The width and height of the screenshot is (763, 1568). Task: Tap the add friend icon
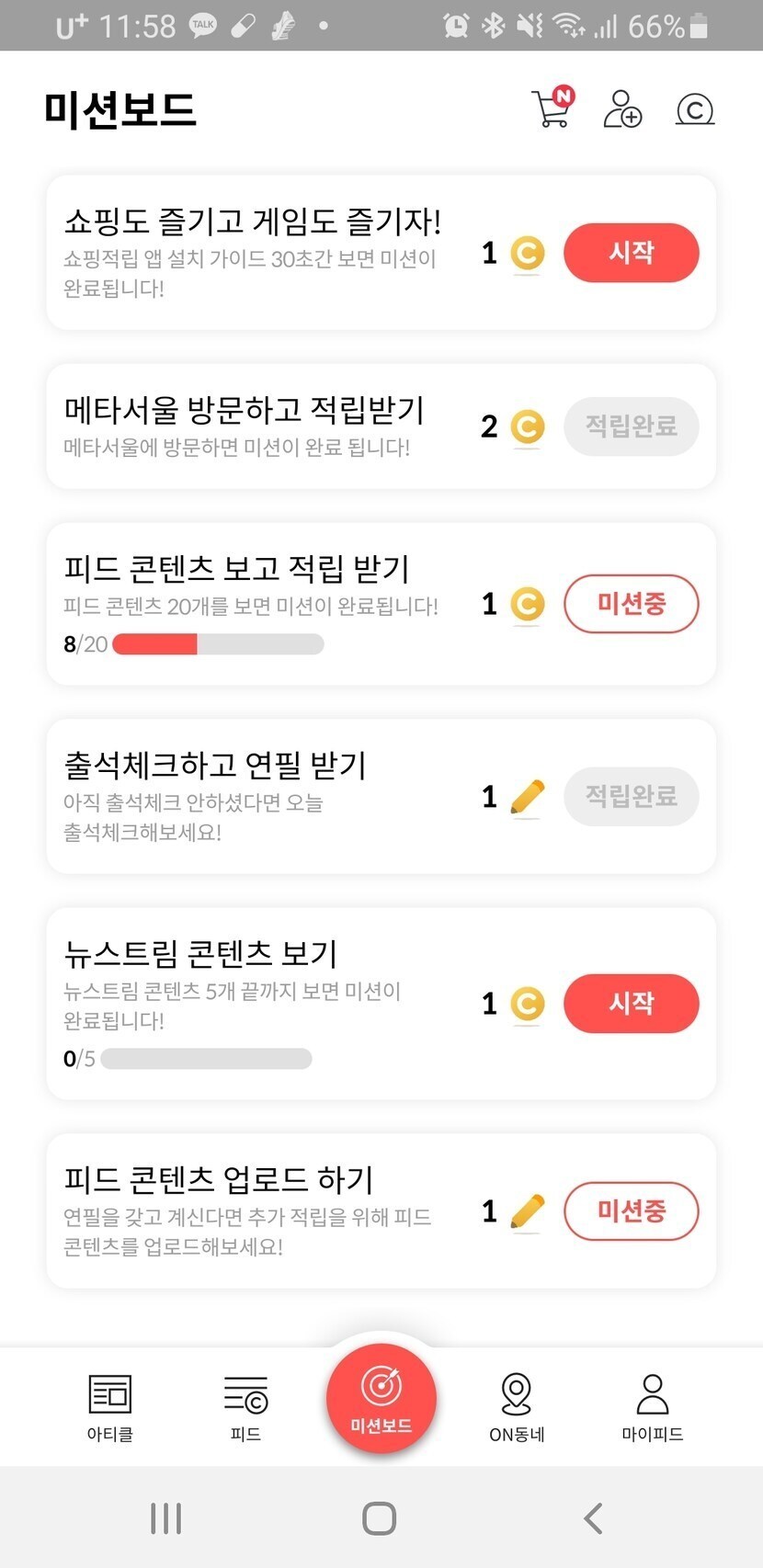point(622,109)
